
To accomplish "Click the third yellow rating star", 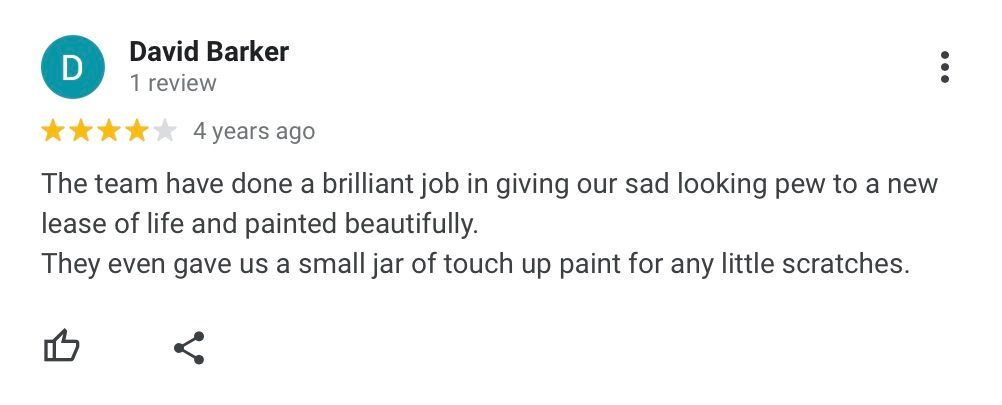I will coord(109,131).
